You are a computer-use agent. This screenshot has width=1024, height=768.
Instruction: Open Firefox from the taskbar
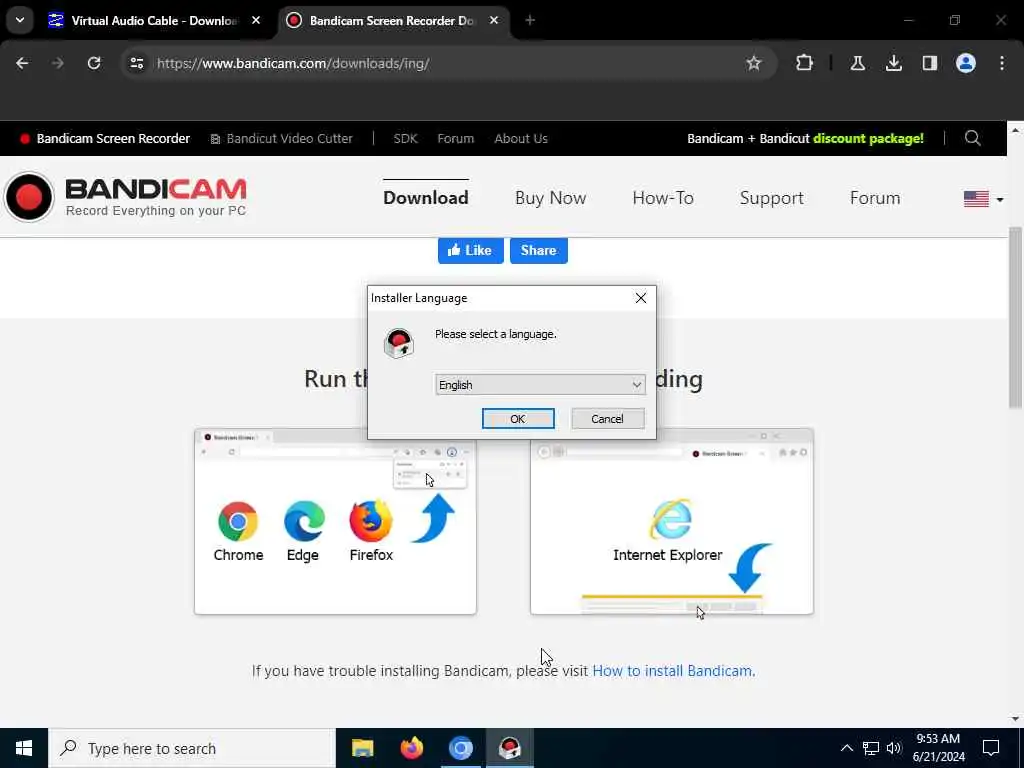coord(411,748)
